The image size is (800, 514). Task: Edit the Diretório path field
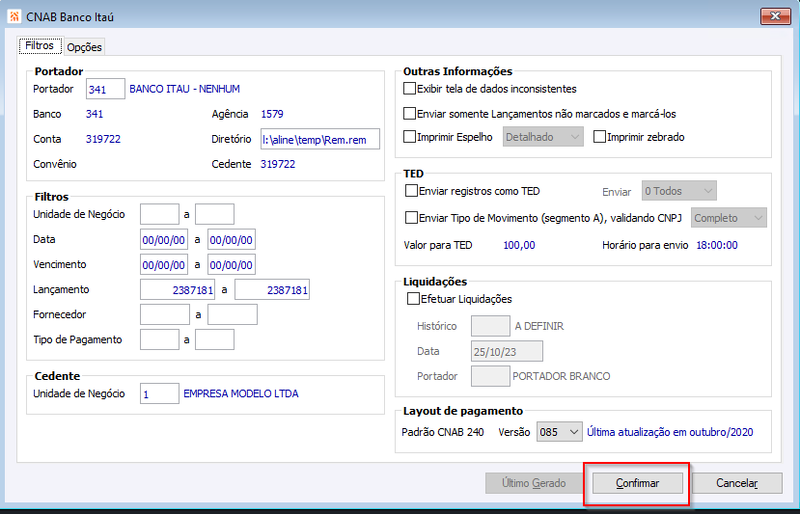320,139
